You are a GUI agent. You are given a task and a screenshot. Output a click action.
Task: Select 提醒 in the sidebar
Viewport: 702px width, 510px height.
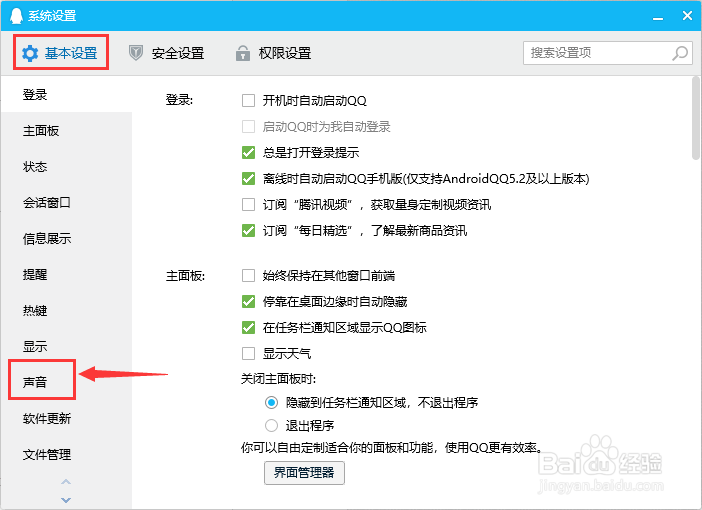[66, 274]
